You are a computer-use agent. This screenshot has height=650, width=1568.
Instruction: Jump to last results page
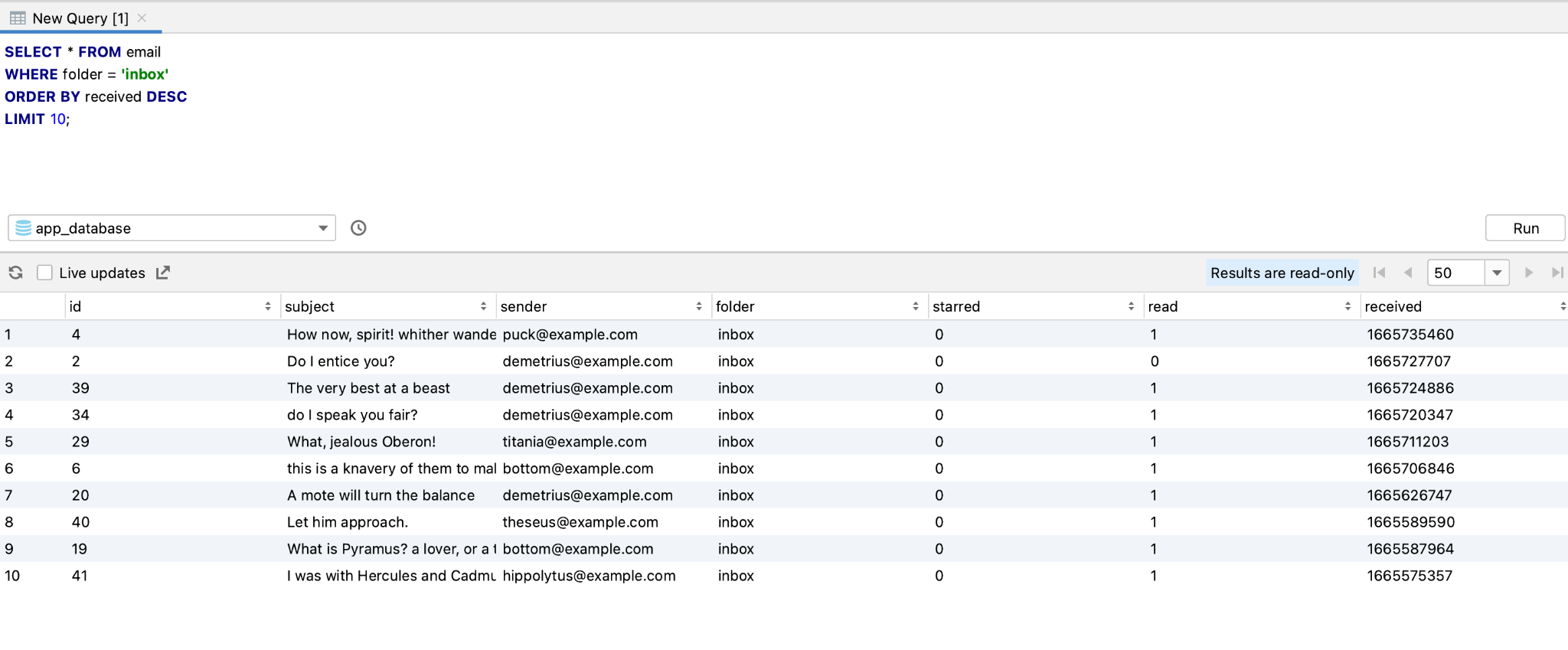click(1557, 273)
